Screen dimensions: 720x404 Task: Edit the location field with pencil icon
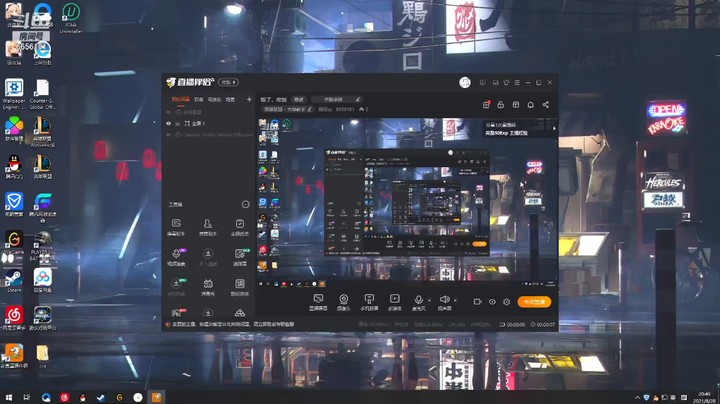pos(337,99)
